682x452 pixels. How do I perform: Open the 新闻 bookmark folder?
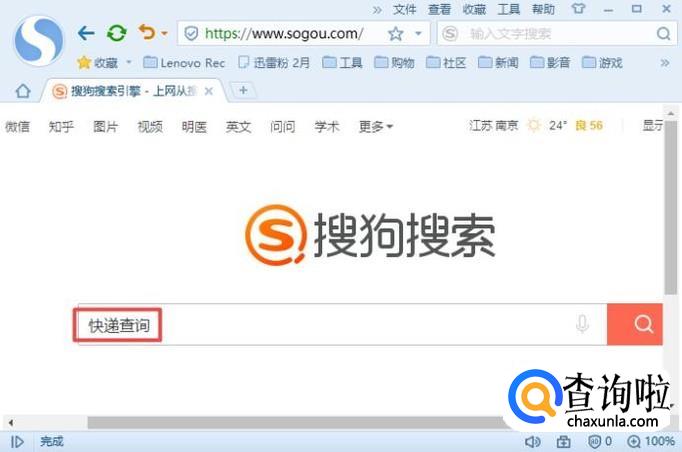pyautogui.click(x=498, y=63)
